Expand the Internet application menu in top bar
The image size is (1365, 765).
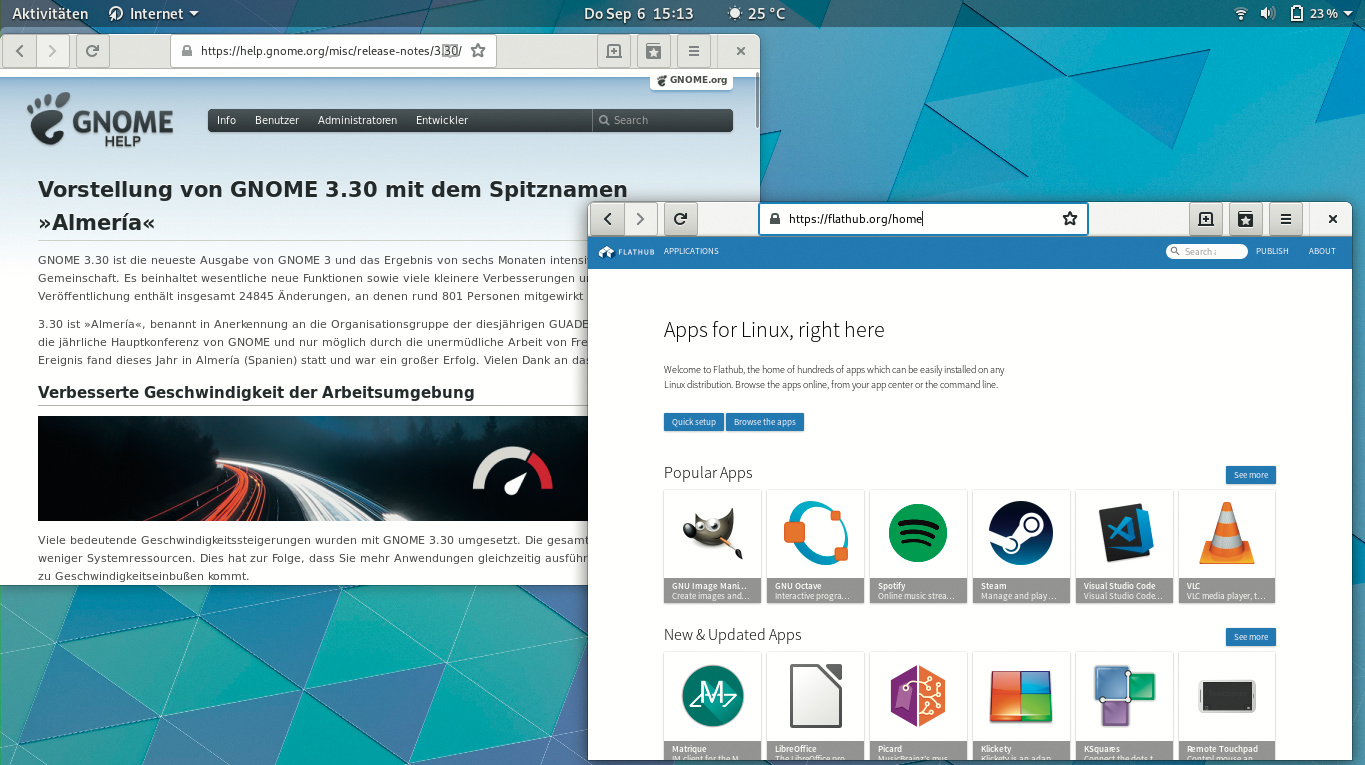click(153, 14)
